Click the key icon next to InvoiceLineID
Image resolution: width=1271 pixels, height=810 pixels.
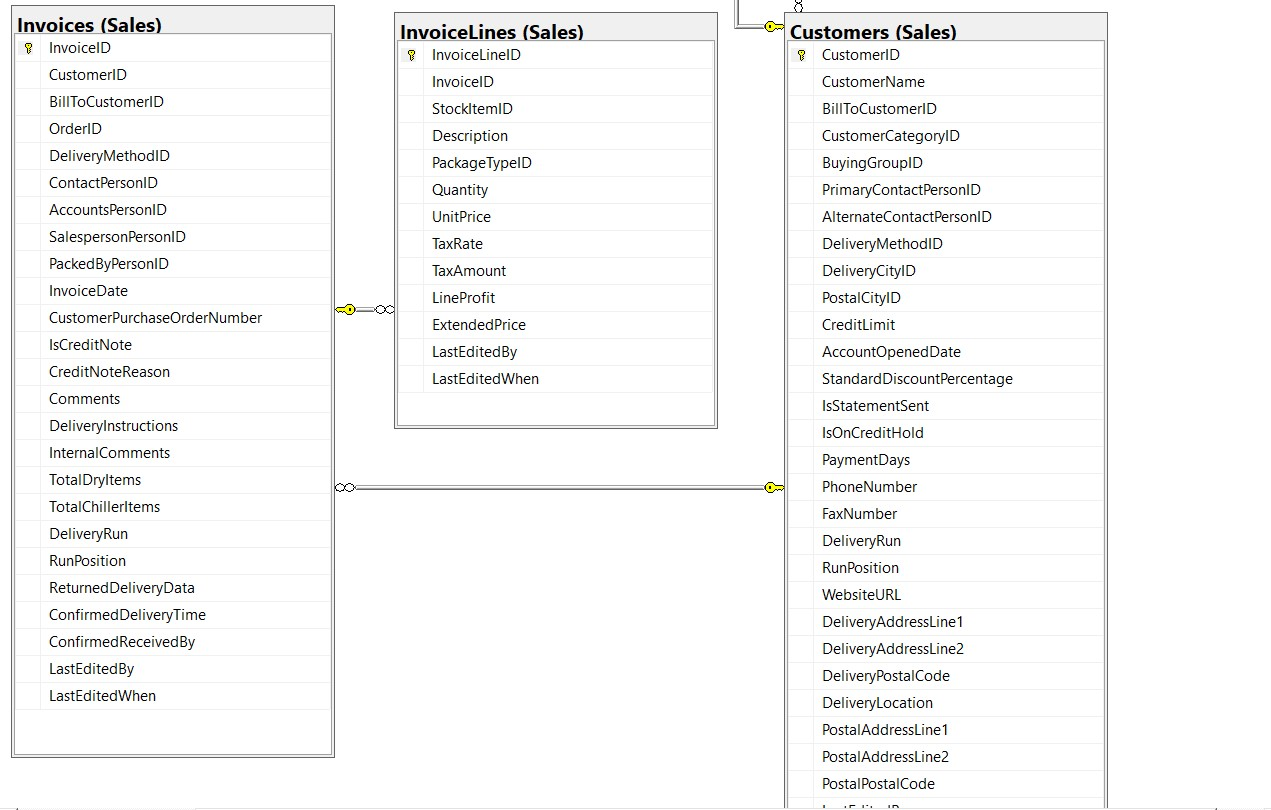point(413,54)
